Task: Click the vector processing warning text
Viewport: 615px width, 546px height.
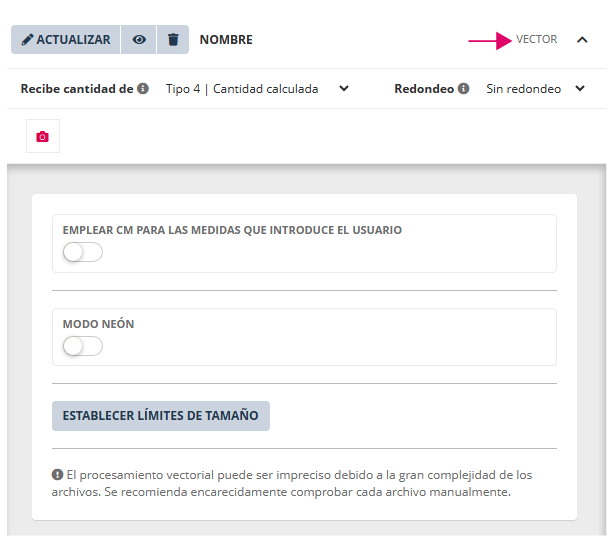Action: point(298,483)
